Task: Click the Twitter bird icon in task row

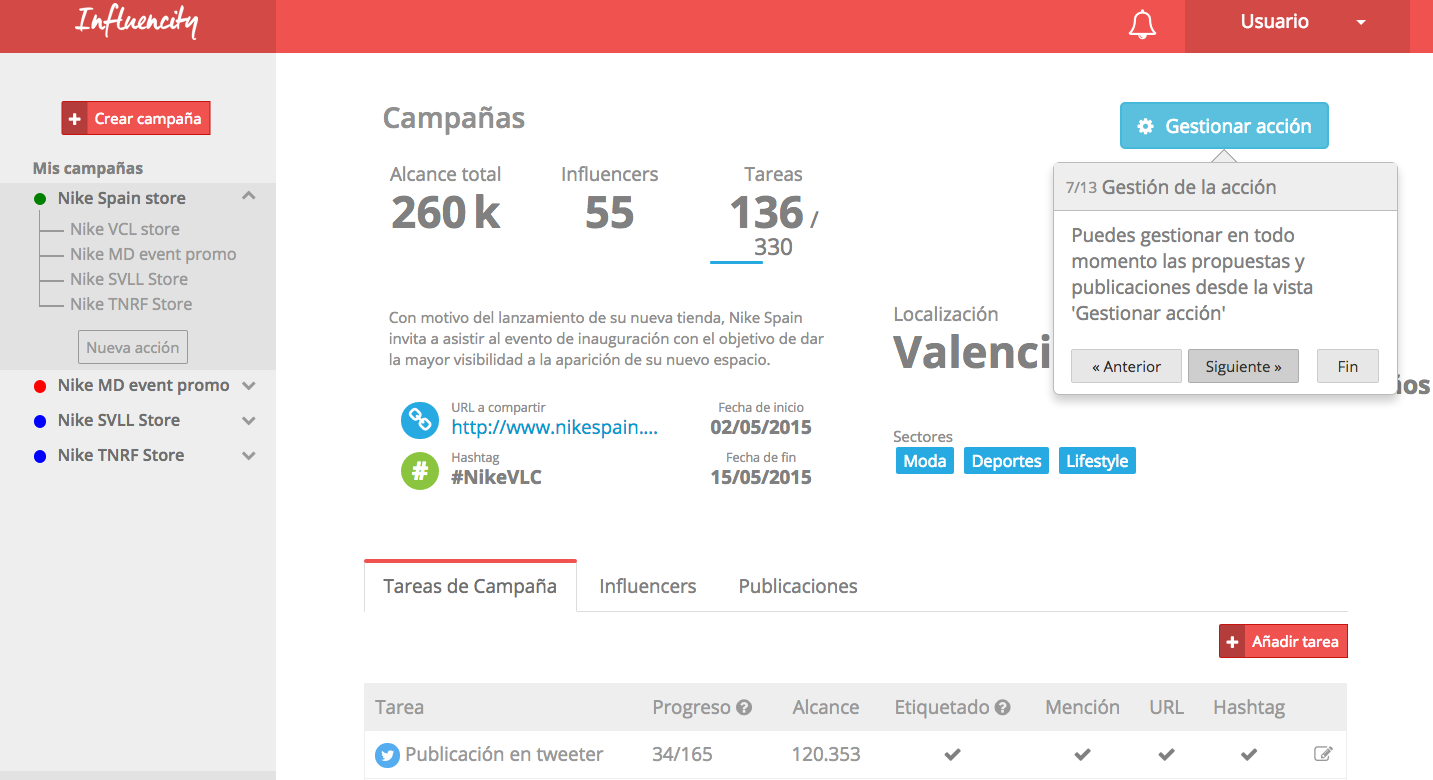Action: (x=387, y=755)
